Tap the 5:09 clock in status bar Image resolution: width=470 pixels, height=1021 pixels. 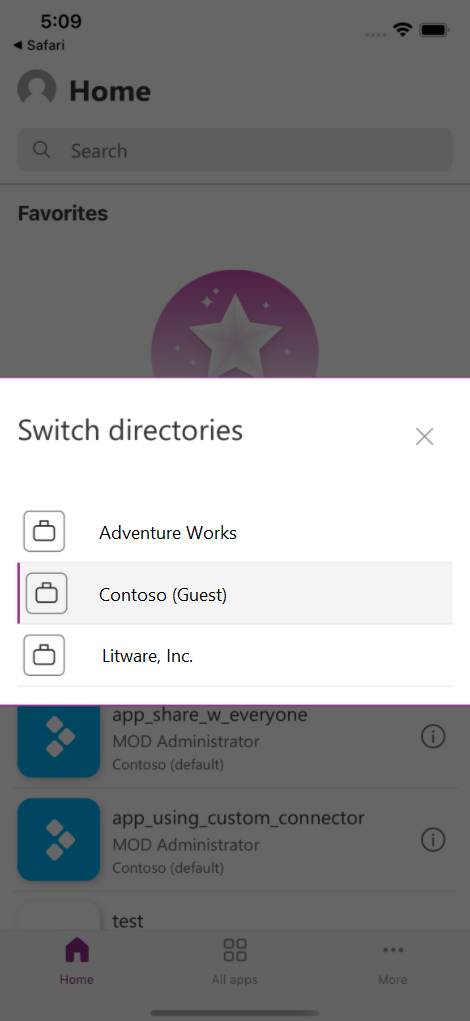click(61, 21)
